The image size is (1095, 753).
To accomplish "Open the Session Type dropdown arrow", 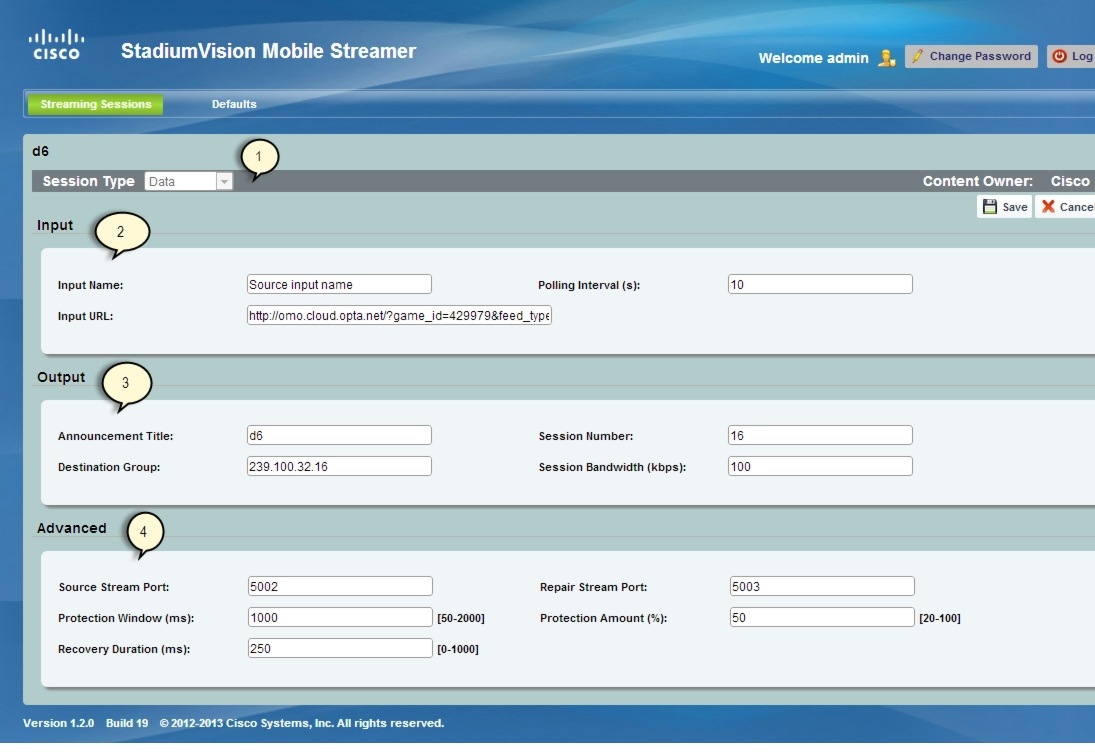I will pyautogui.click(x=224, y=181).
